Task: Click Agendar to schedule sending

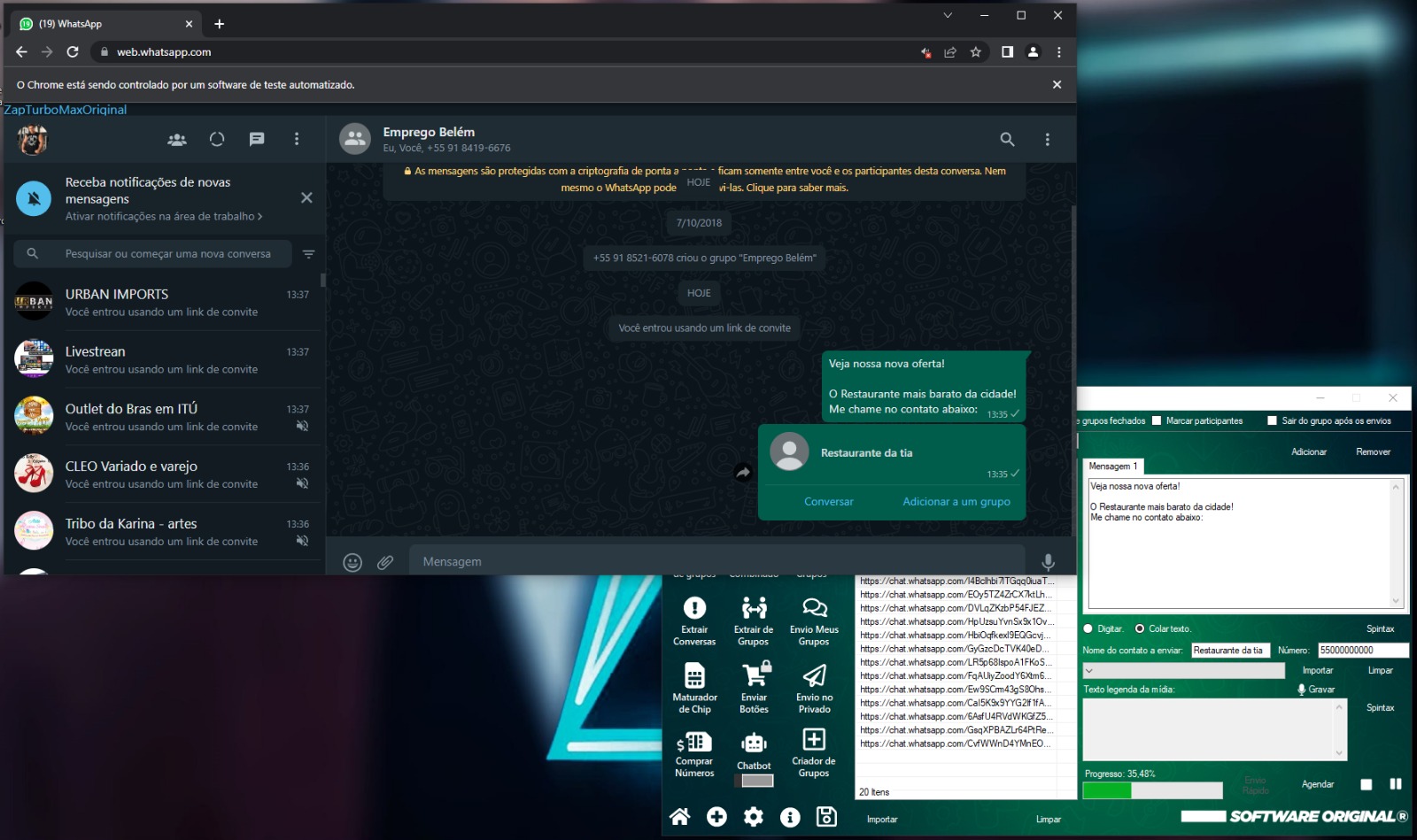Action: (x=1317, y=784)
